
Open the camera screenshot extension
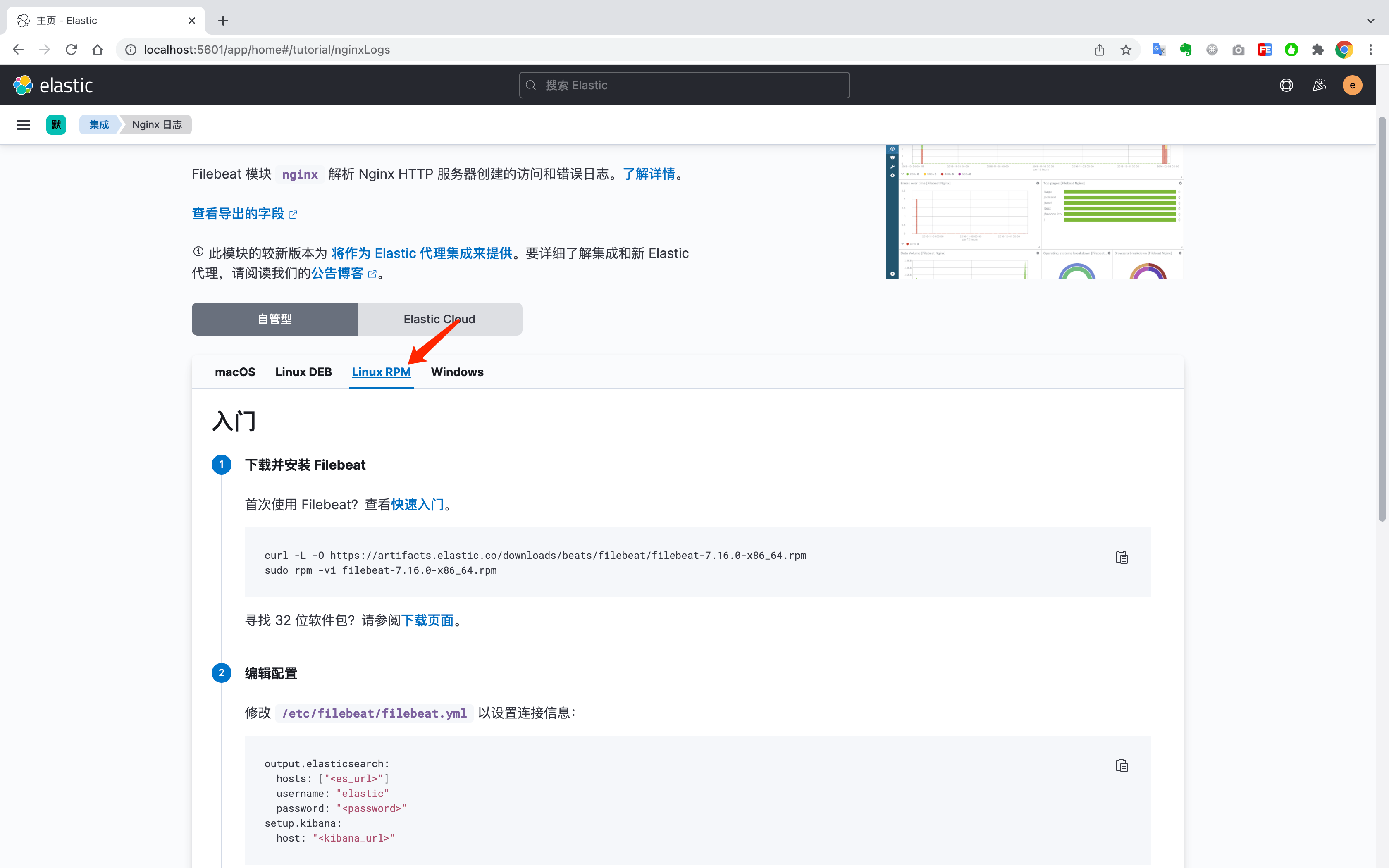[x=1238, y=50]
